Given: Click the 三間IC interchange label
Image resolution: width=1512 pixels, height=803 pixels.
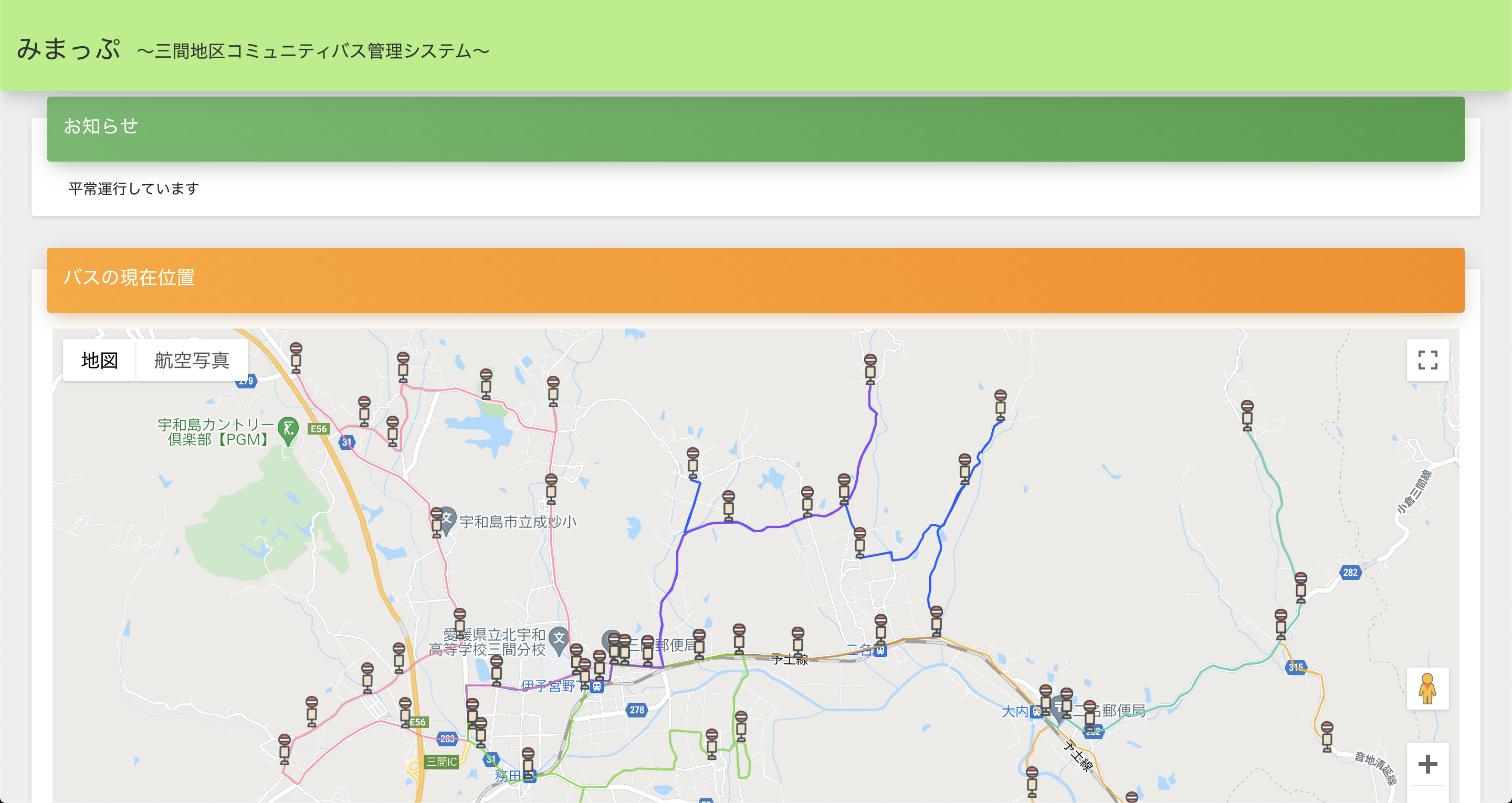Looking at the screenshot, I should point(442,762).
